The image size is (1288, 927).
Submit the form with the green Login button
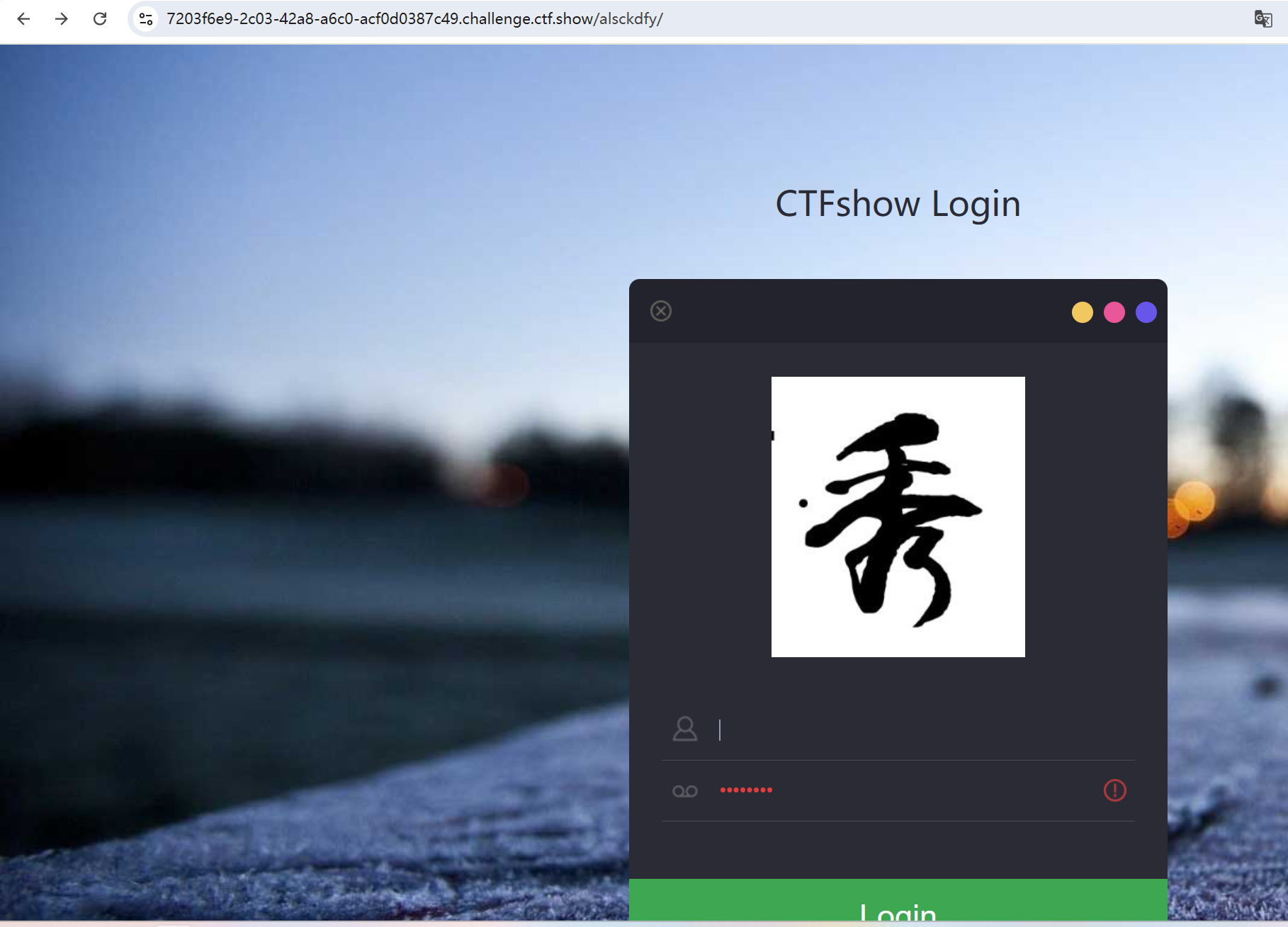click(x=898, y=901)
